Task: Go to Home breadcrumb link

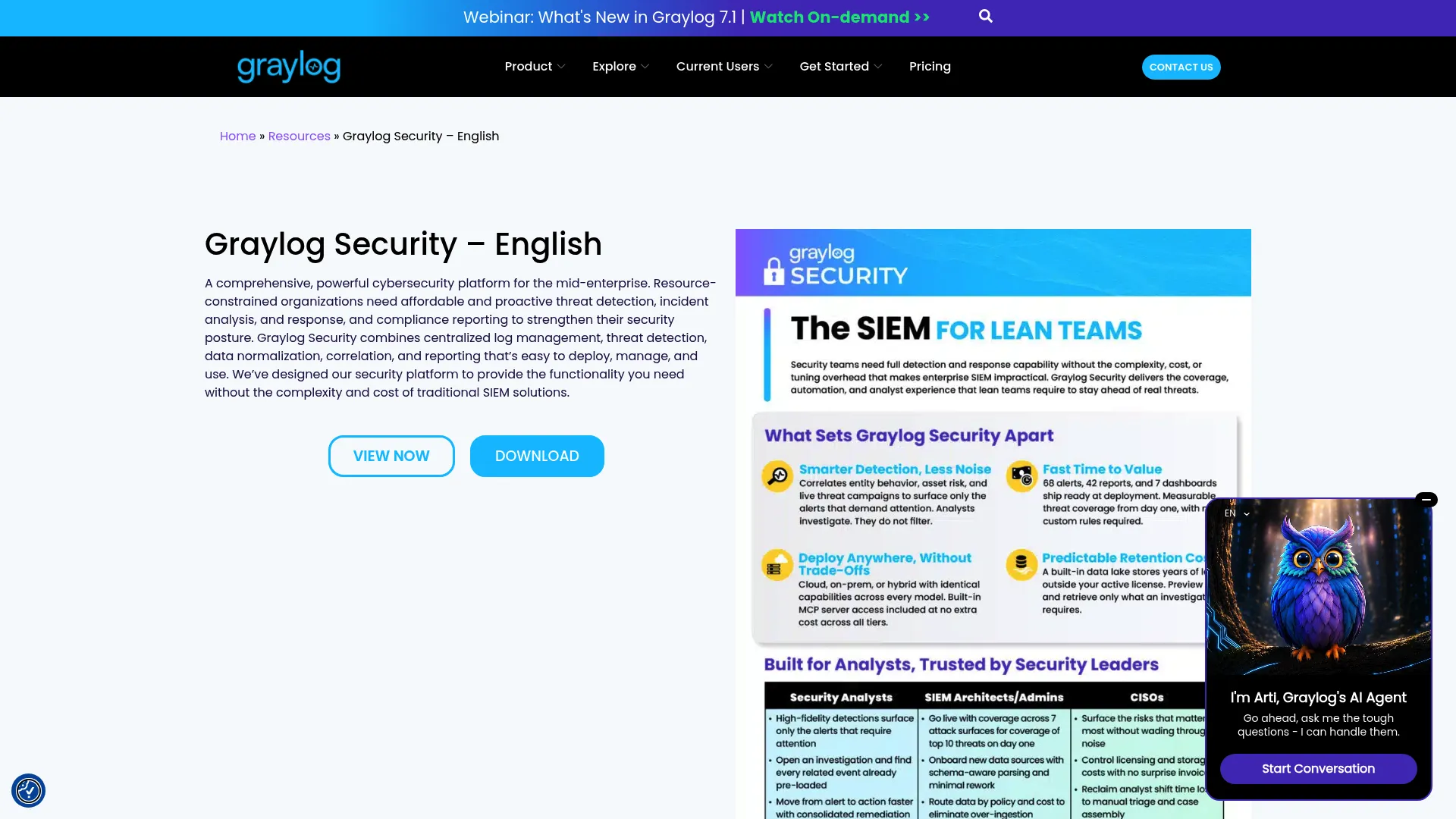Action: pos(237,136)
